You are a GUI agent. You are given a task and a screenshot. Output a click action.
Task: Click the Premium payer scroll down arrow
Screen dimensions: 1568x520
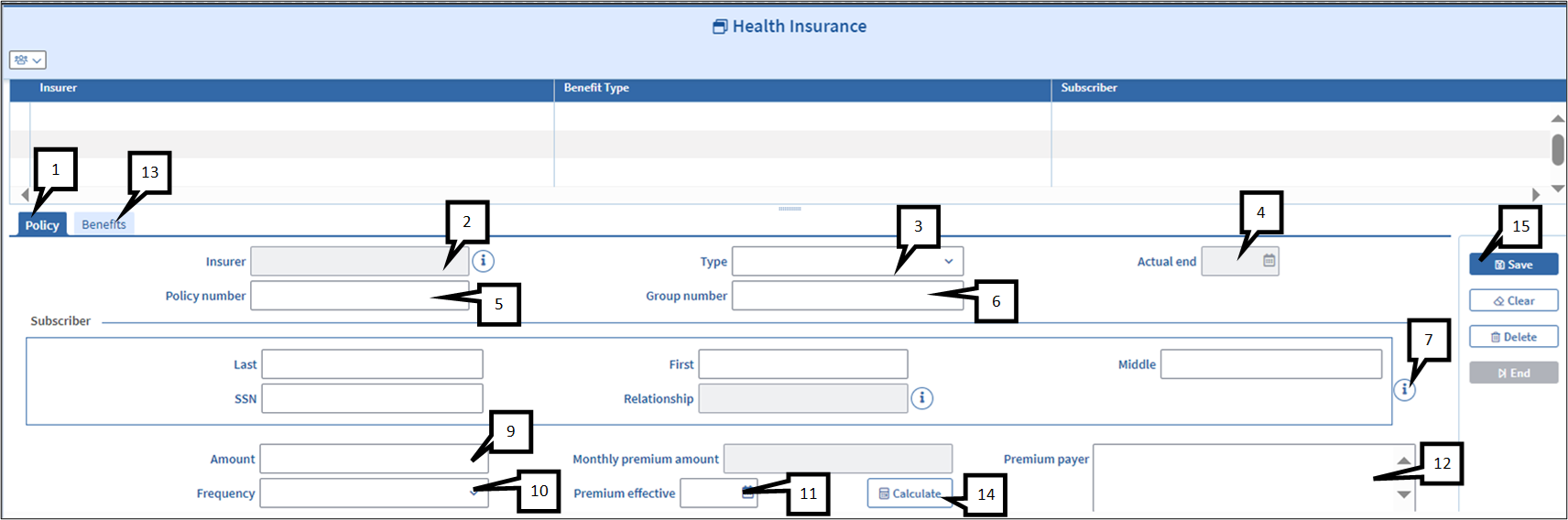[1404, 494]
